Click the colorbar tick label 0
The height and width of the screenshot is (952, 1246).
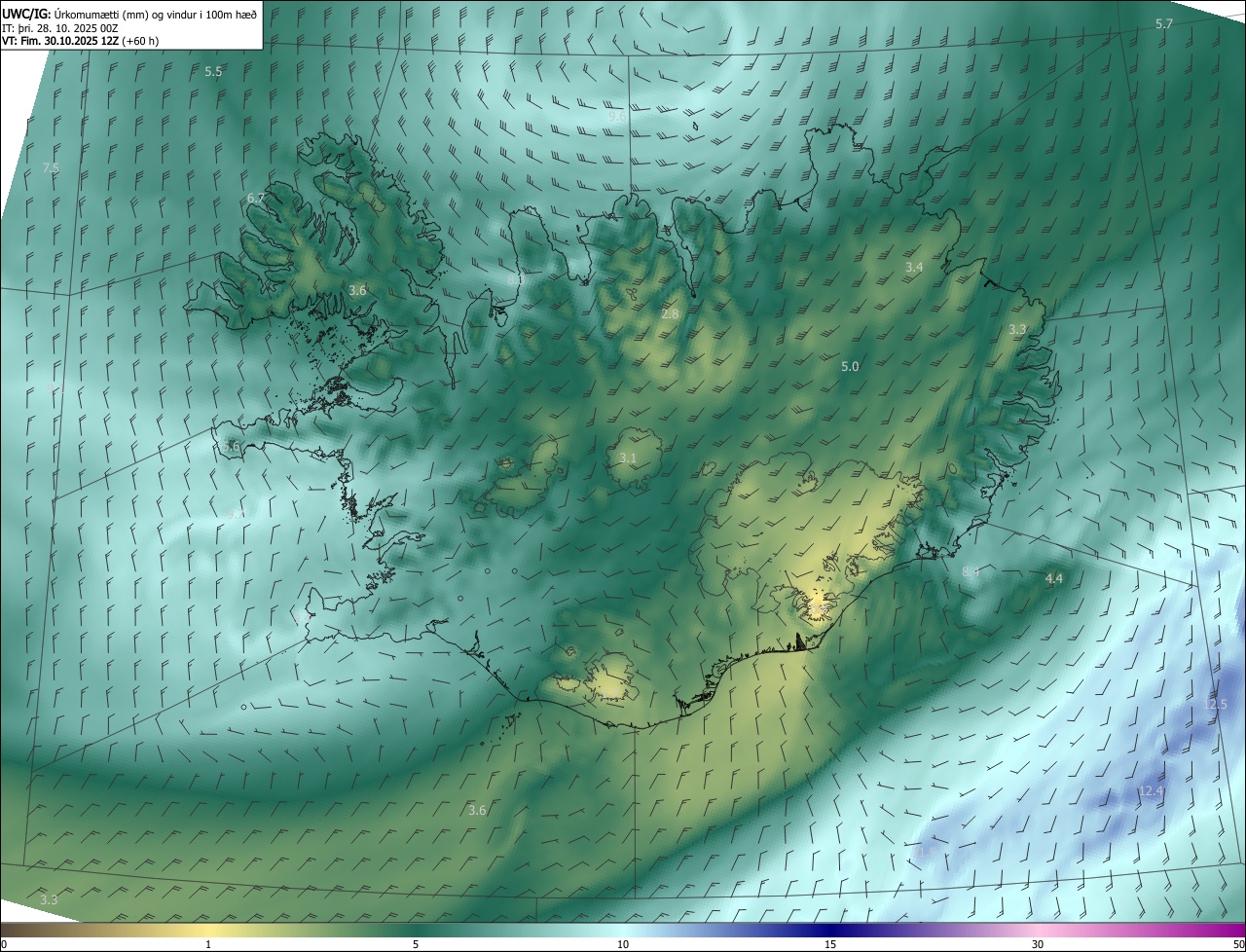pos(4,944)
